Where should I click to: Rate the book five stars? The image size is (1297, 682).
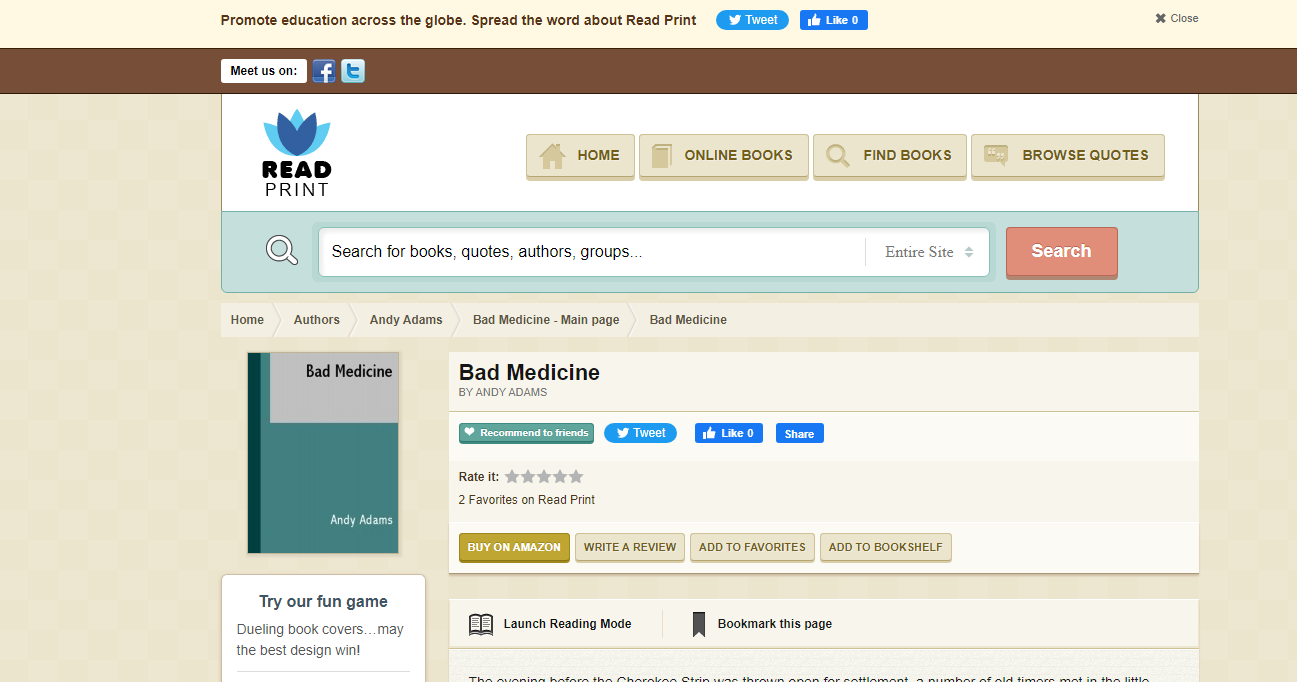pos(575,477)
